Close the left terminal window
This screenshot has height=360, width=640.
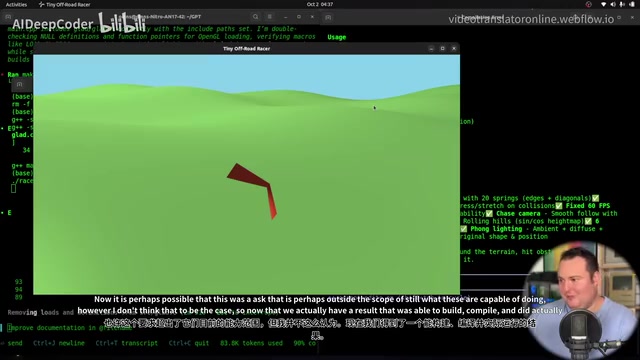[312, 17]
